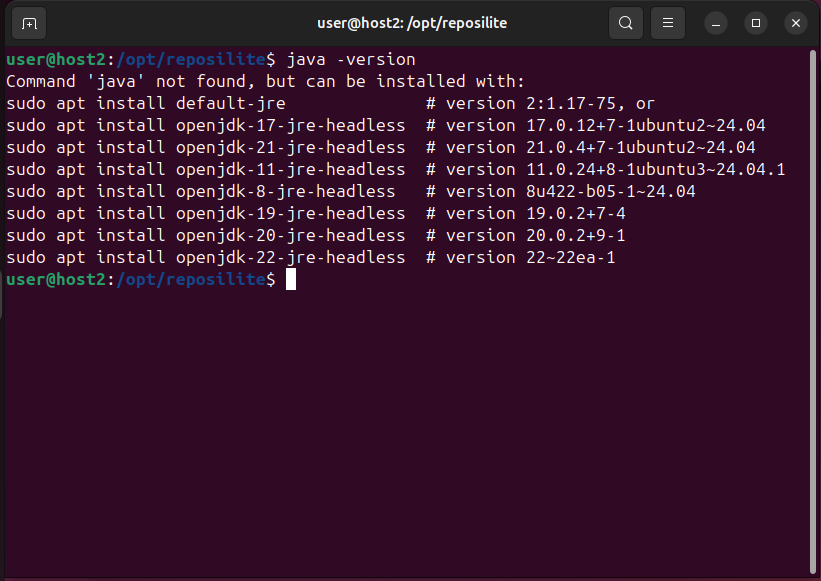Click version '21.0.4+7-1ubuntu2~24.04' text
The height and width of the screenshot is (581, 821).
[x=641, y=148]
